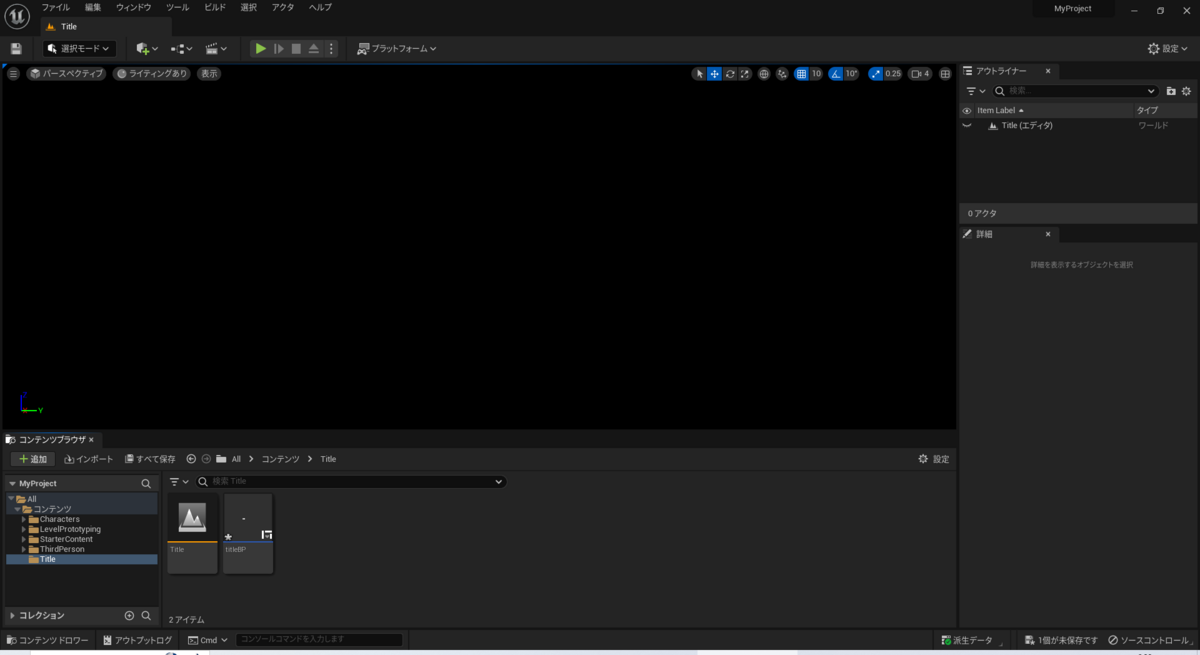Activate the rotate gizmo tool
The height and width of the screenshot is (655, 1200).
[730, 74]
